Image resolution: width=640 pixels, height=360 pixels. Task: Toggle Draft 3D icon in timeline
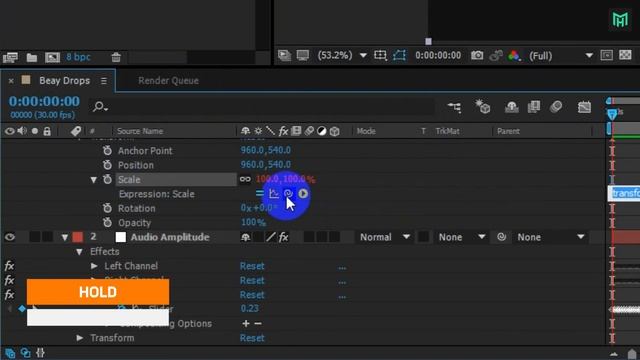coord(482,107)
